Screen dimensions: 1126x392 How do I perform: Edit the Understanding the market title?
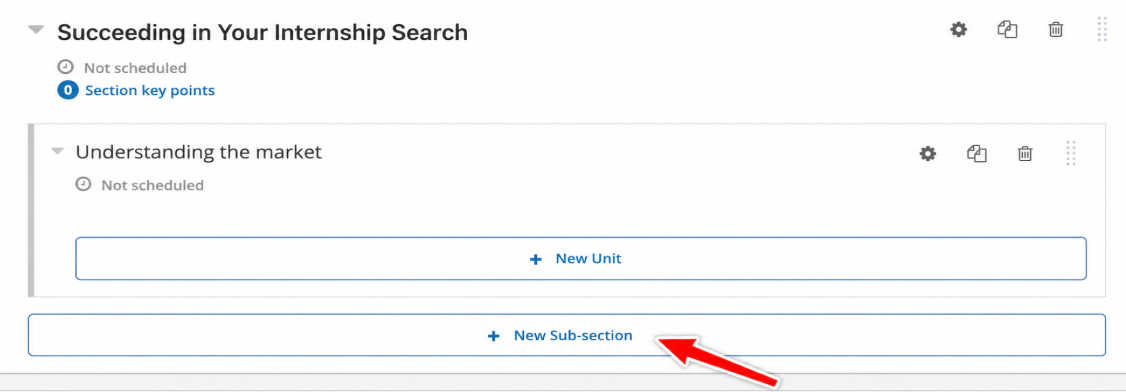[x=198, y=151]
